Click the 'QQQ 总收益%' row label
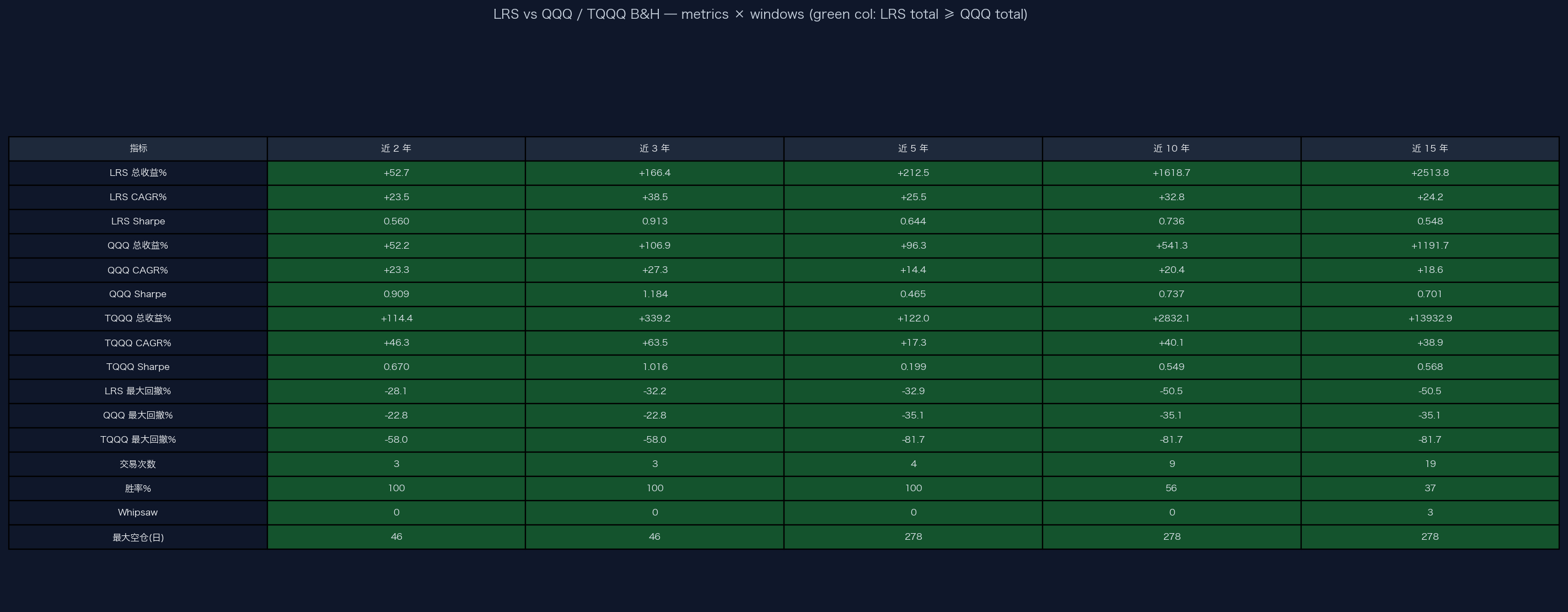1568x612 pixels. click(x=138, y=246)
